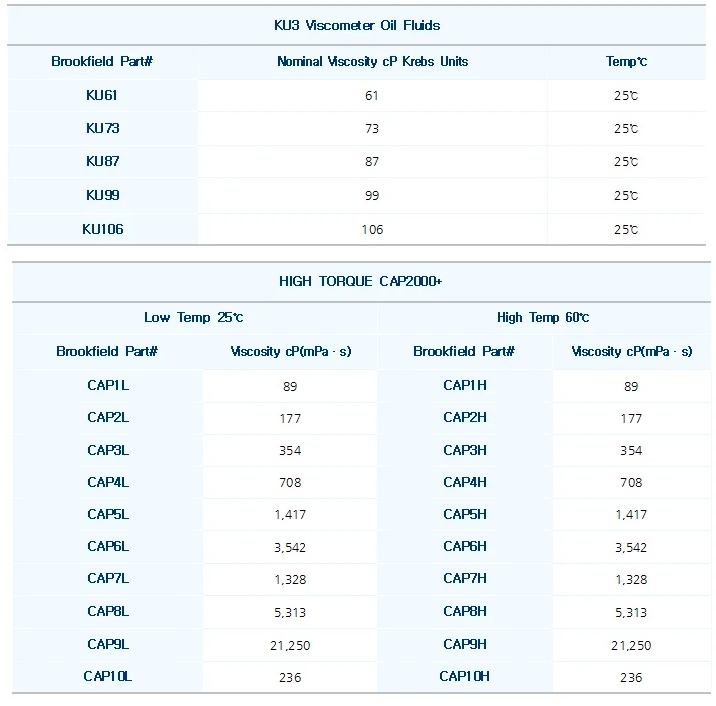Click the KU73 part number
716x706 pixels.
coord(102,128)
